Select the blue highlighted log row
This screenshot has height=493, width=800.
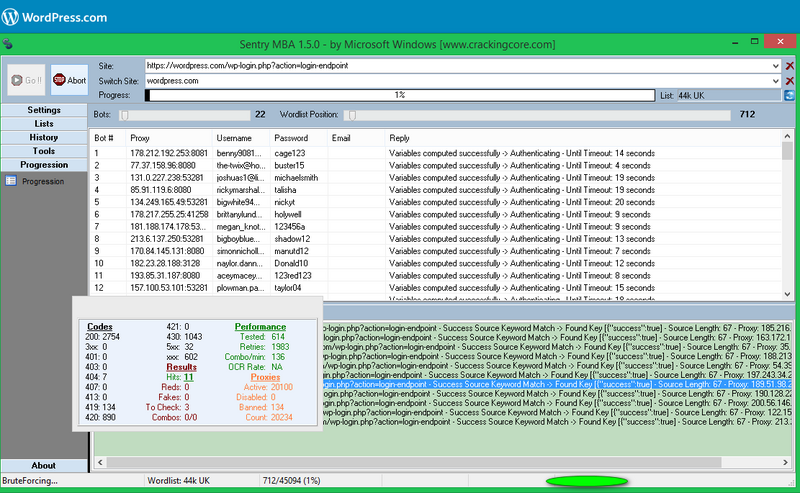(x=556, y=384)
